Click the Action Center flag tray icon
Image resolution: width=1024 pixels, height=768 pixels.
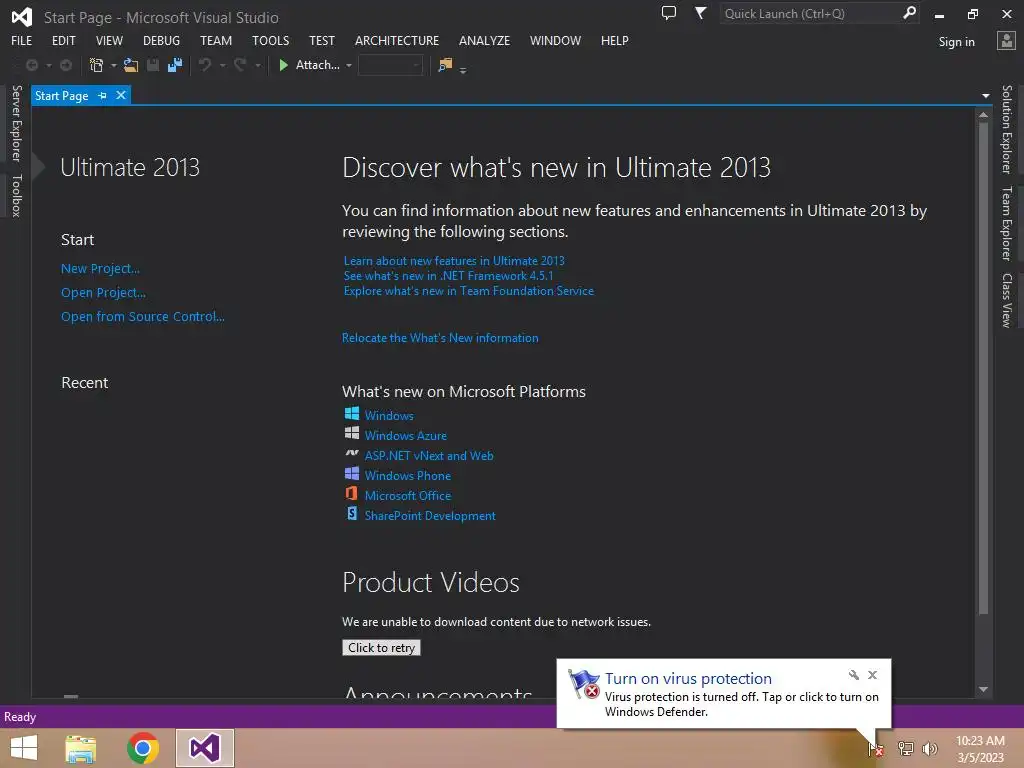coord(876,750)
